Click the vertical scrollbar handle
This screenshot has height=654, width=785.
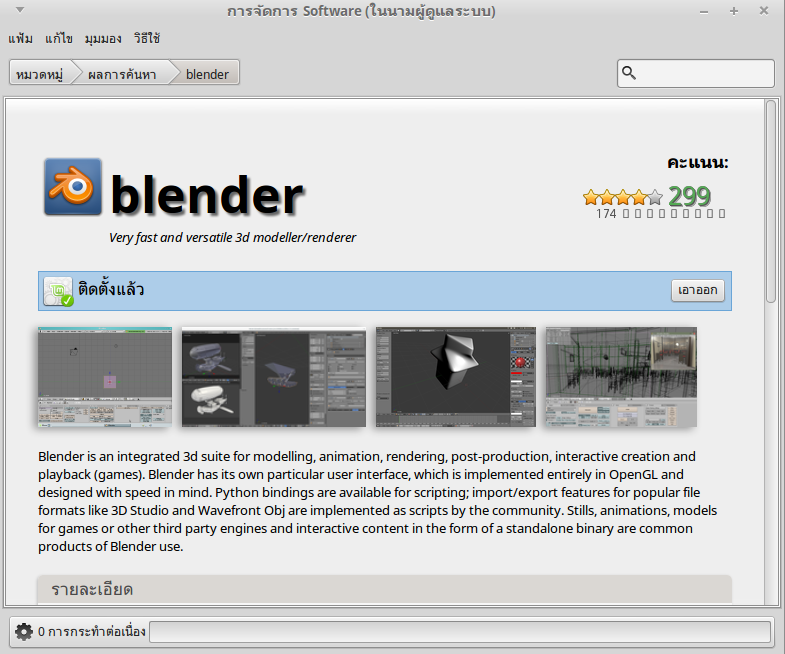pyautogui.click(x=770, y=201)
